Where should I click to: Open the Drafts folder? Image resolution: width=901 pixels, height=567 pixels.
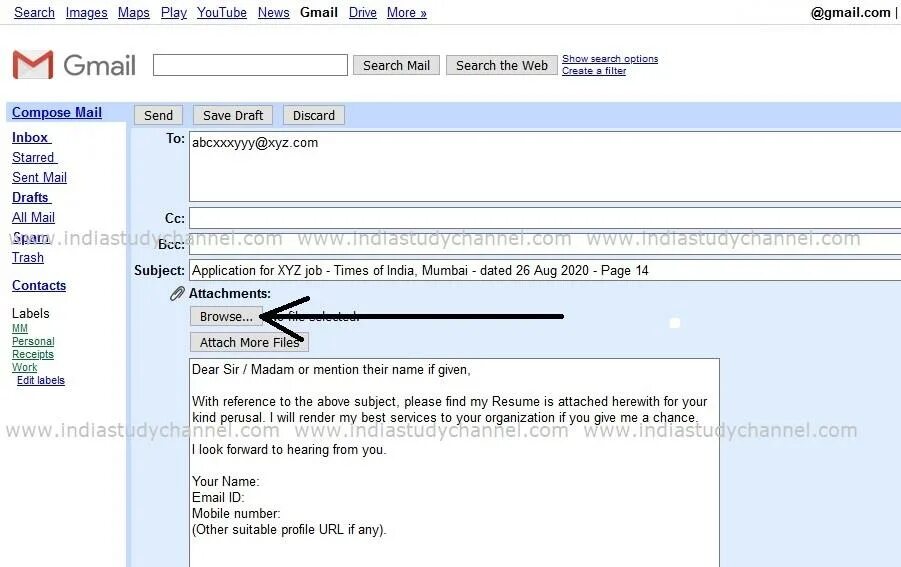pyautogui.click(x=32, y=197)
